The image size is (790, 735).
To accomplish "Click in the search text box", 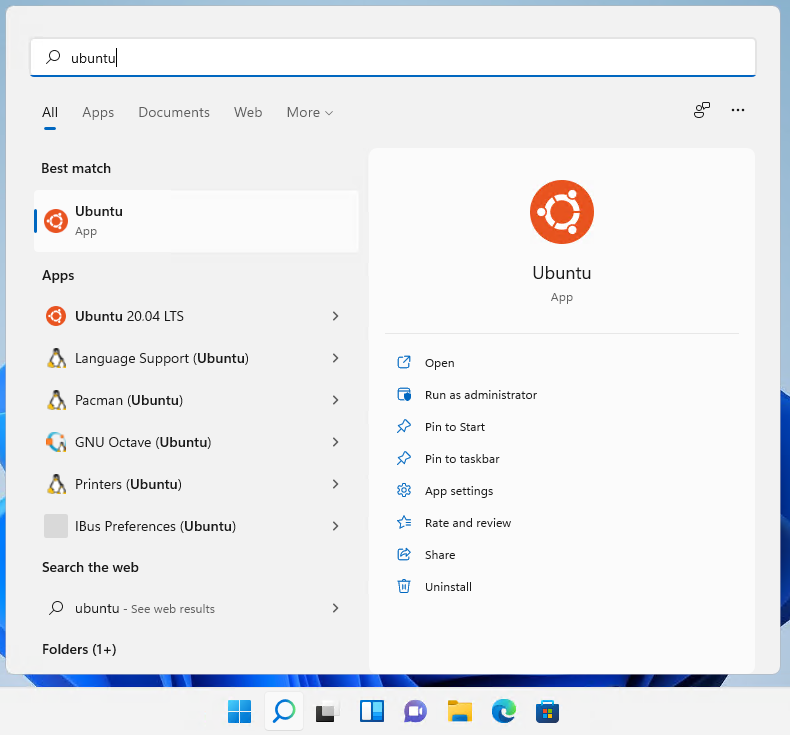I will (x=400, y=58).
